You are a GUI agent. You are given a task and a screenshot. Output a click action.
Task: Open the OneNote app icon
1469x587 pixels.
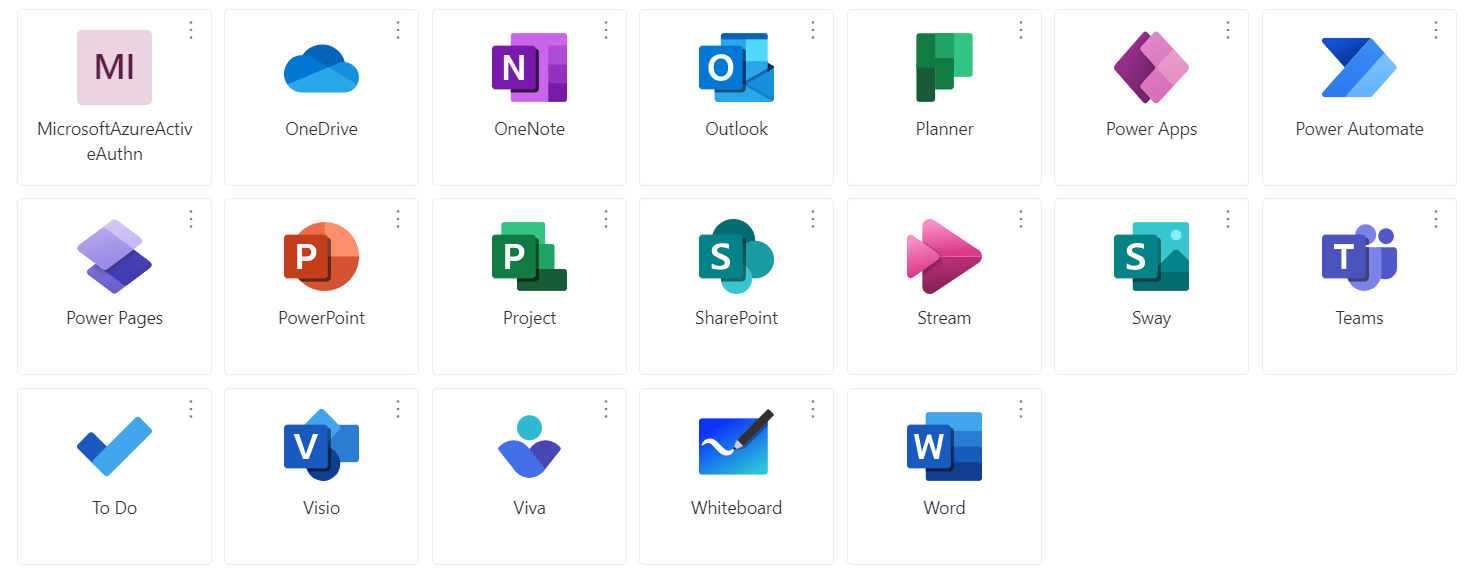[x=529, y=67]
